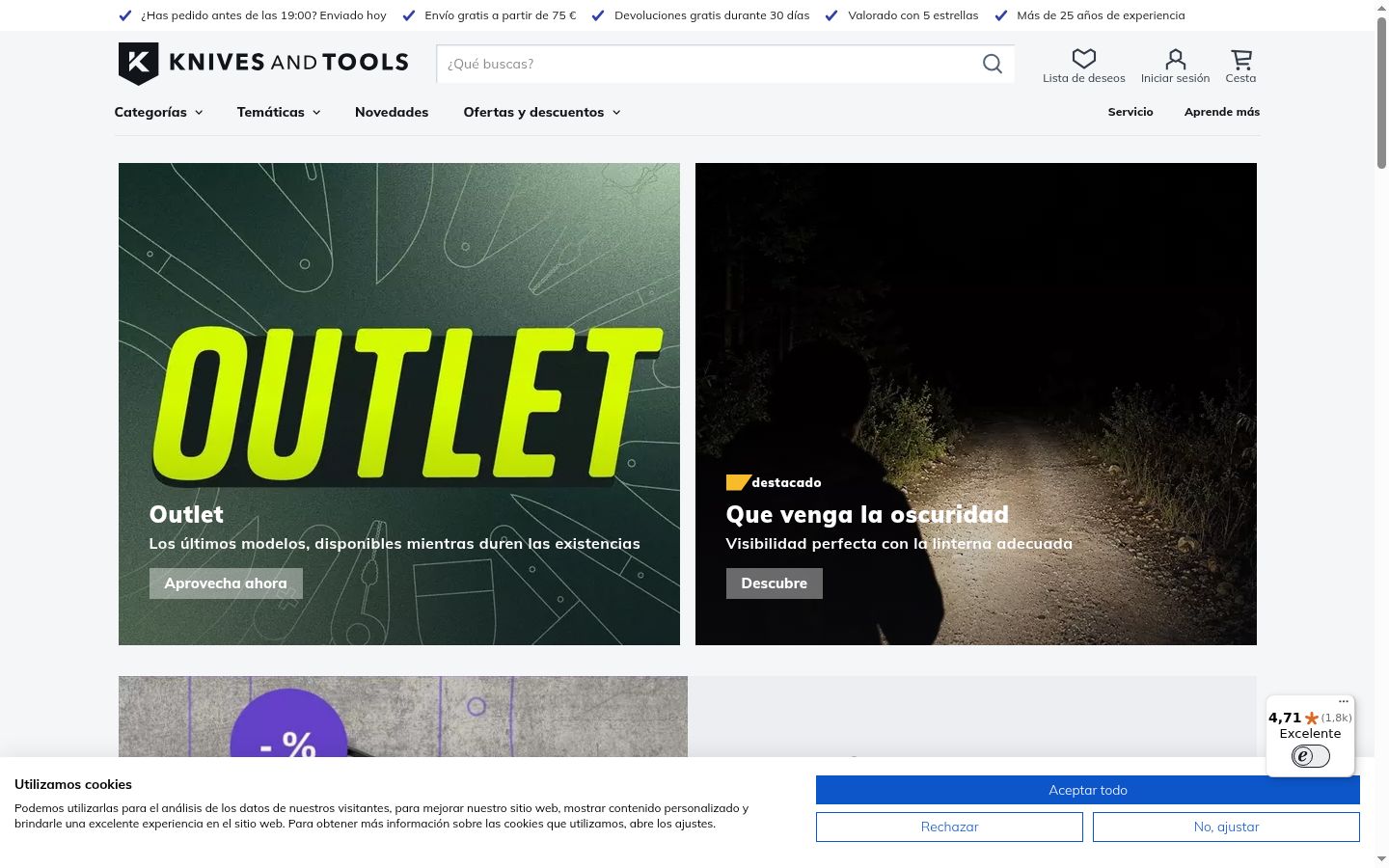Click the Rechazar cookies button
This screenshot has height=868, width=1389.
tap(949, 827)
